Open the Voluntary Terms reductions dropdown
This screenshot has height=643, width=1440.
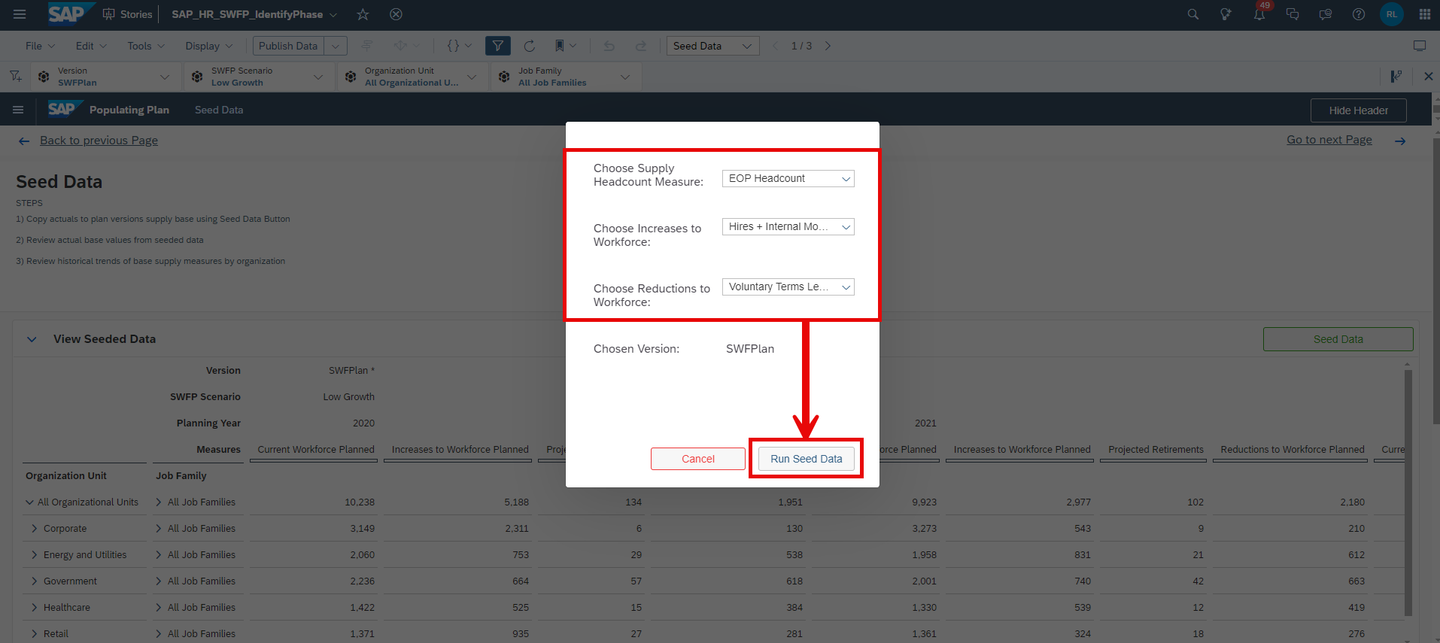tap(788, 287)
